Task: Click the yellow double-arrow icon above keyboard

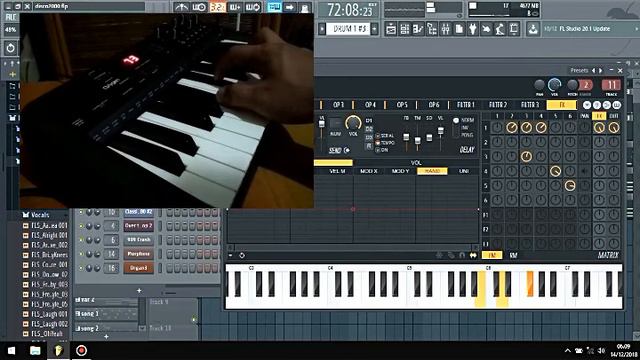Action: click(x=473, y=256)
